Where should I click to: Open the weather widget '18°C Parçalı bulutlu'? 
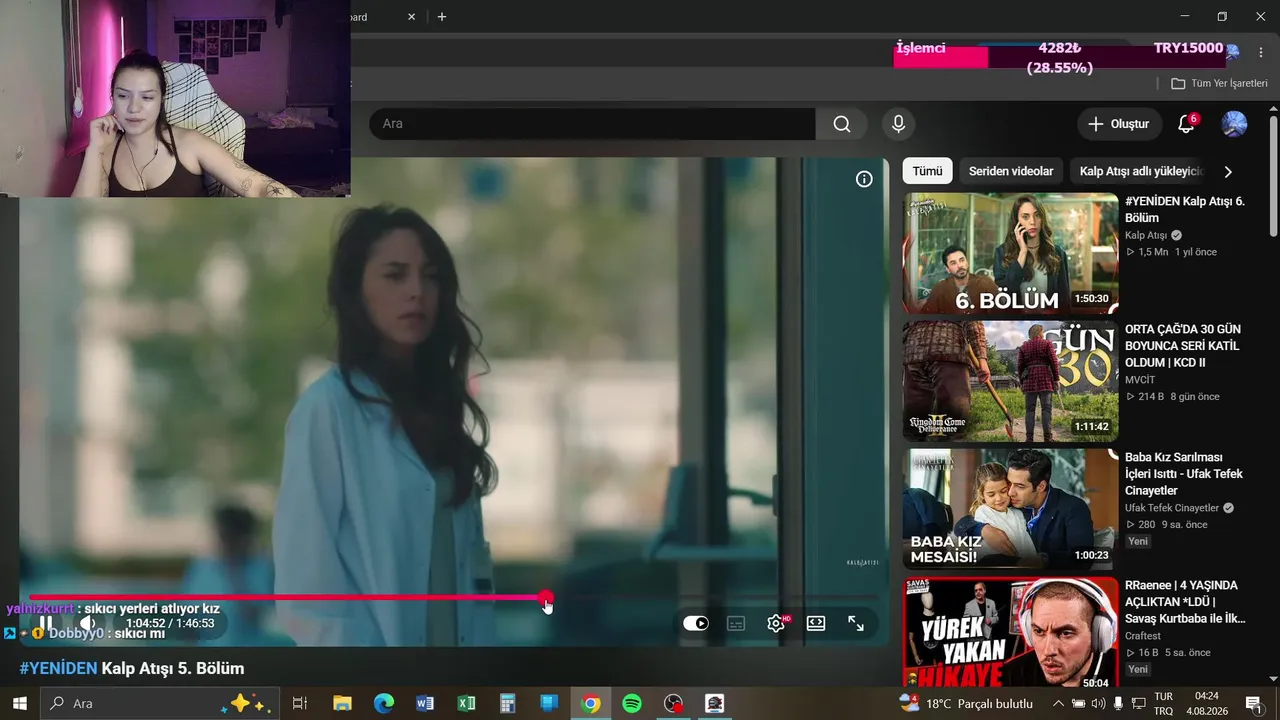click(x=968, y=703)
